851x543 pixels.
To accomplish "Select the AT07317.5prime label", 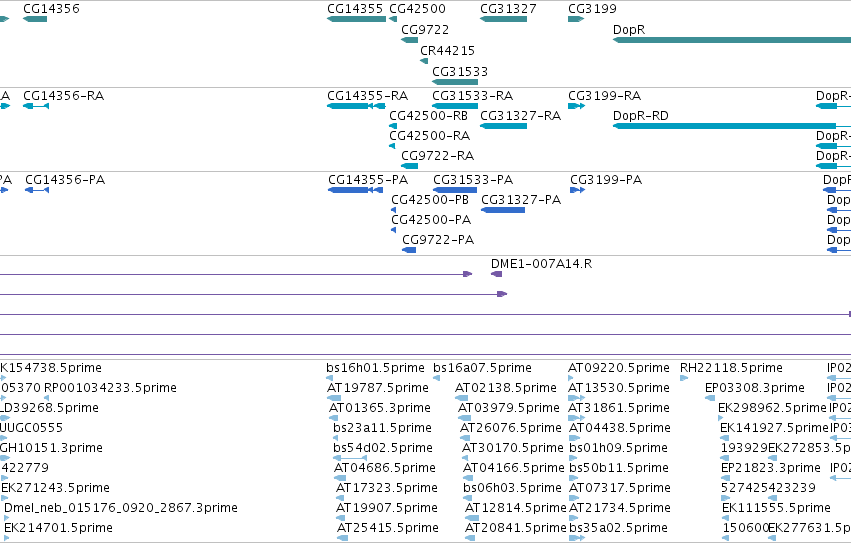I will (620, 488).
